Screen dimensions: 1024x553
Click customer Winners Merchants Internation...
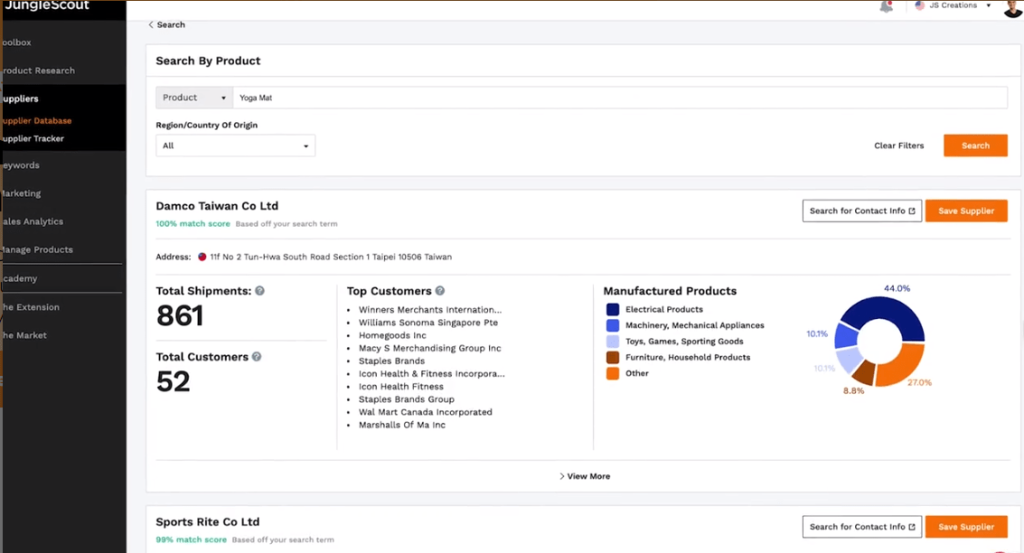(x=430, y=309)
